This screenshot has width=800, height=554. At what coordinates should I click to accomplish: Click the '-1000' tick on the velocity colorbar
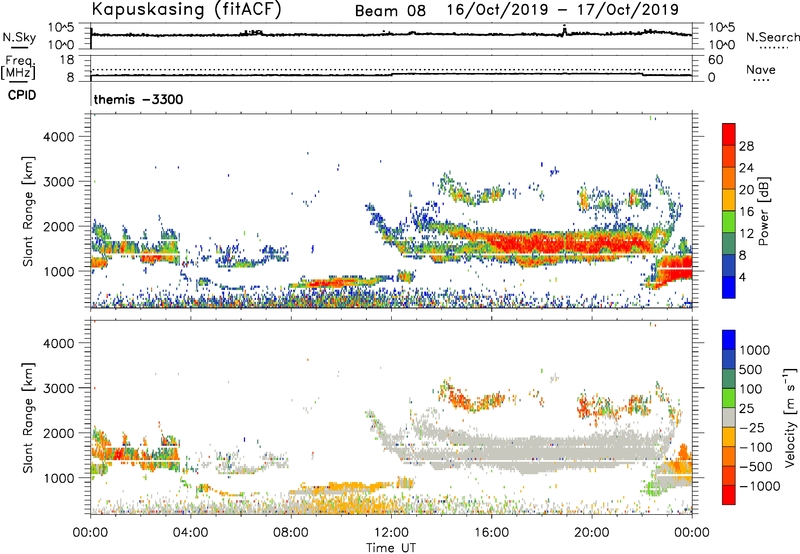[760, 486]
